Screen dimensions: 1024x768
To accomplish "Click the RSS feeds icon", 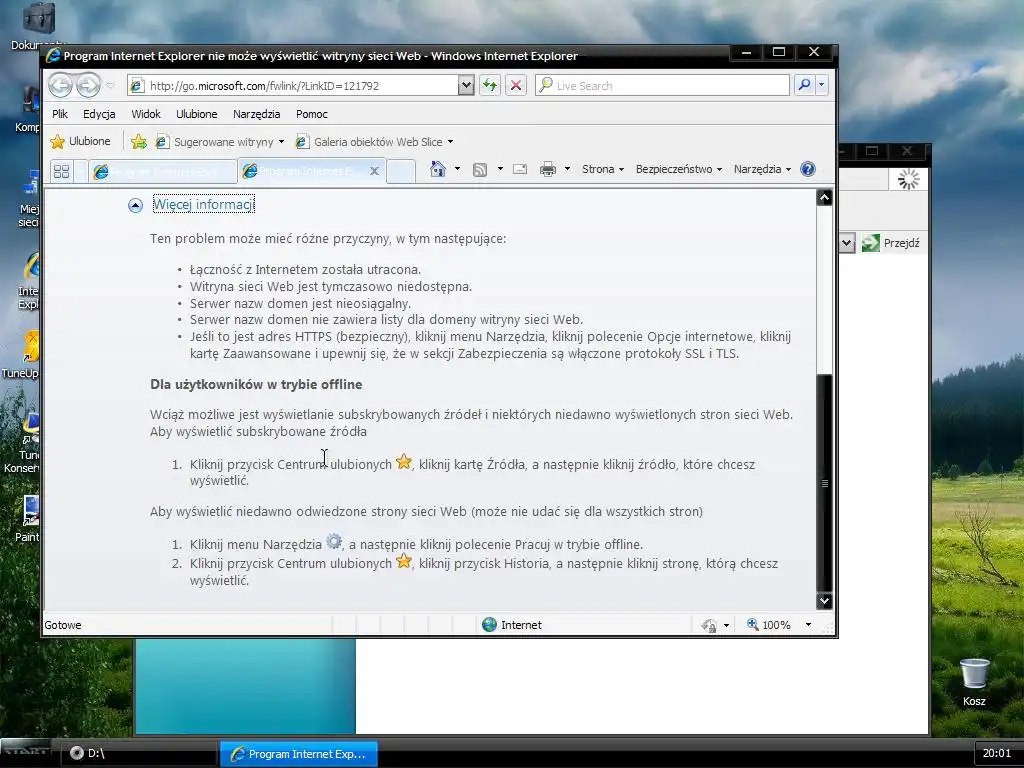I will coord(480,170).
